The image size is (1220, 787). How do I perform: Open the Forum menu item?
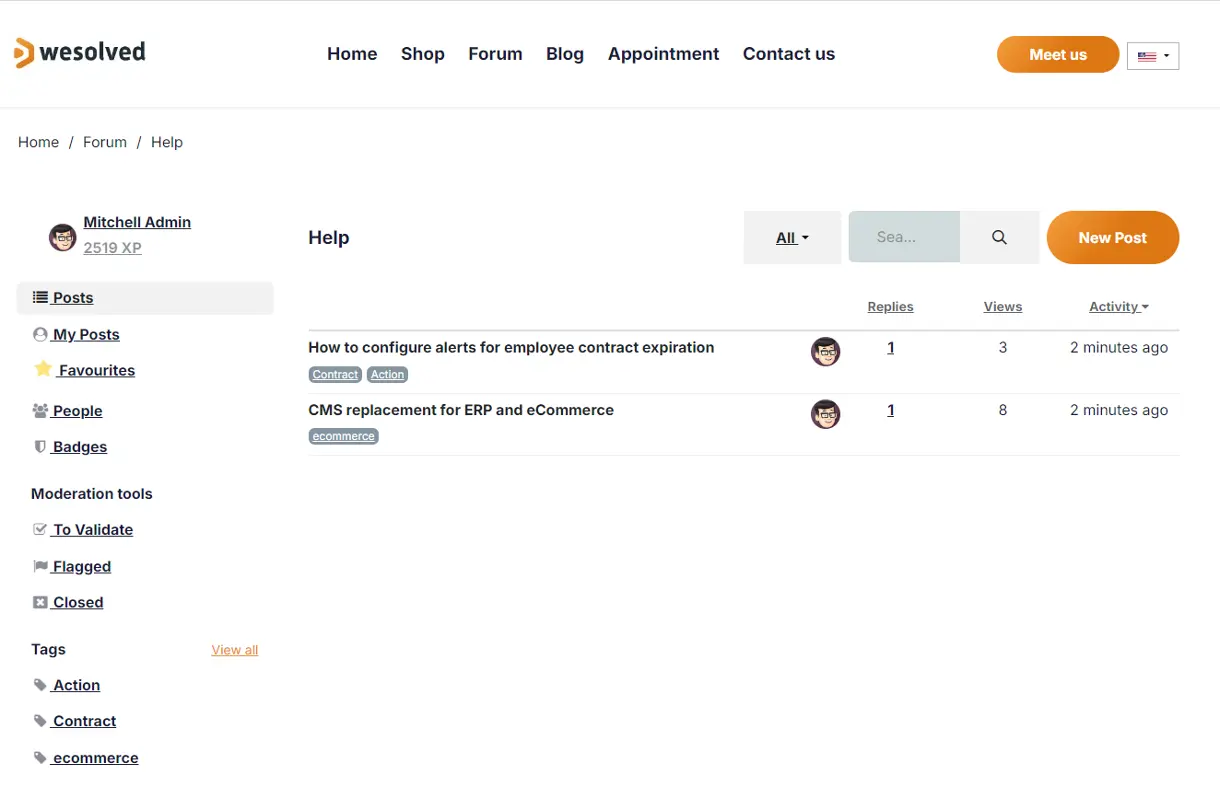(x=495, y=54)
